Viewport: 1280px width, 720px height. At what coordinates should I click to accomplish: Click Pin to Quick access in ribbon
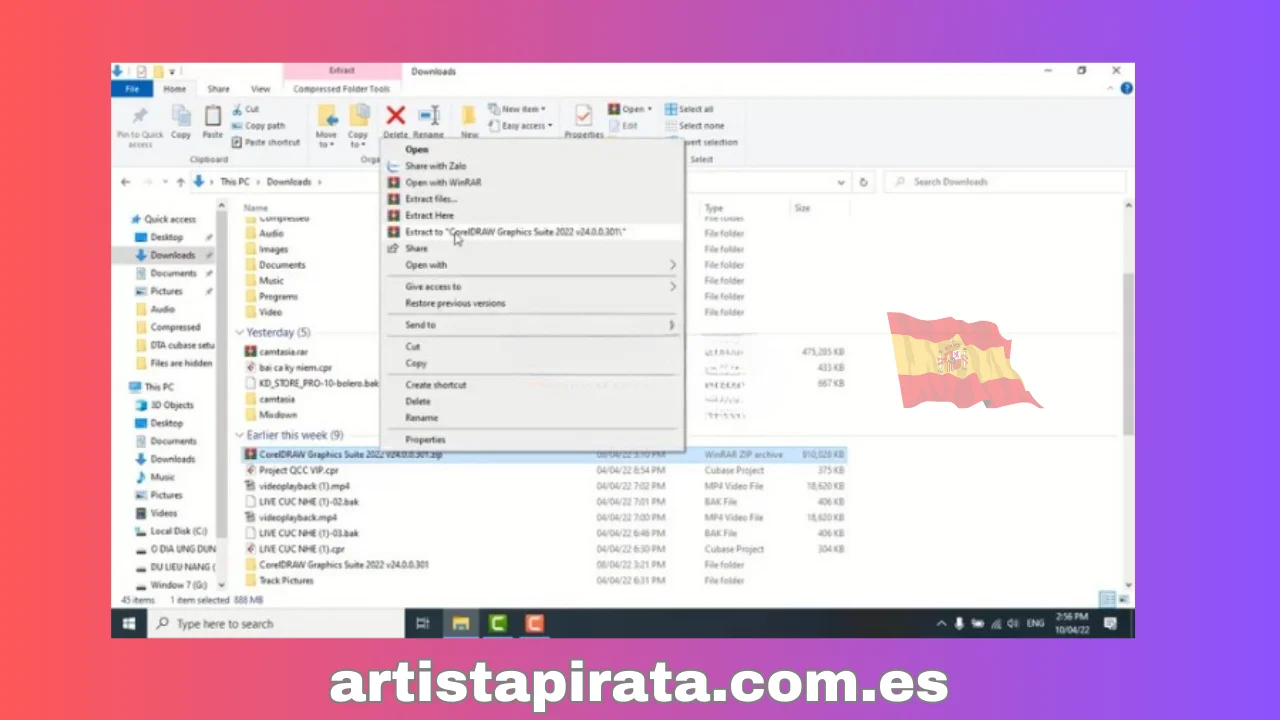140,126
